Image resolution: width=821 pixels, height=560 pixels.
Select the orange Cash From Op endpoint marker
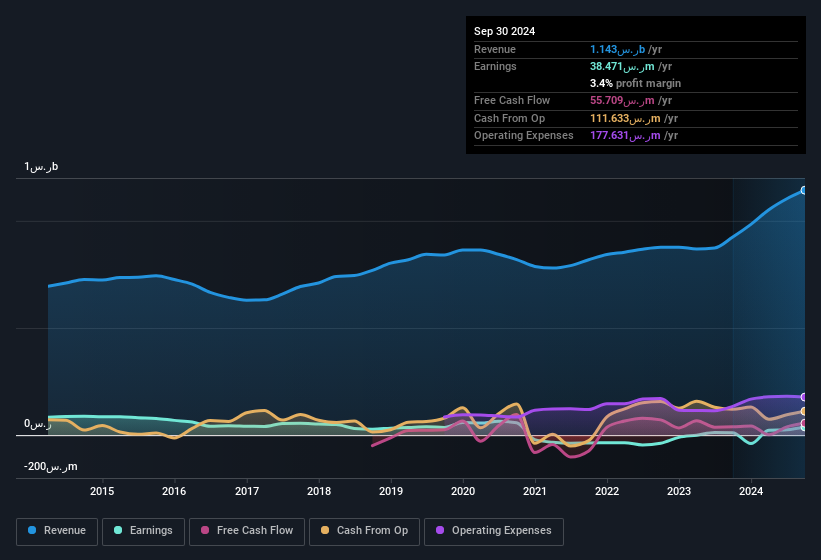804,411
